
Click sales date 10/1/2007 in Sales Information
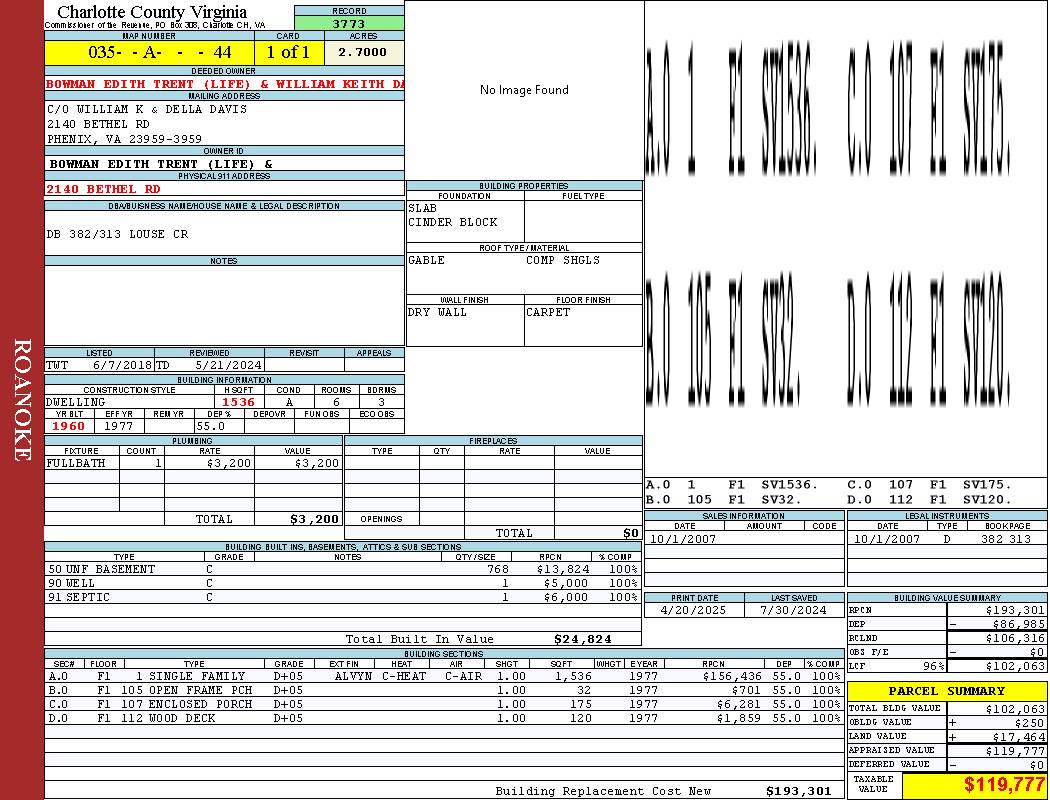683,539
